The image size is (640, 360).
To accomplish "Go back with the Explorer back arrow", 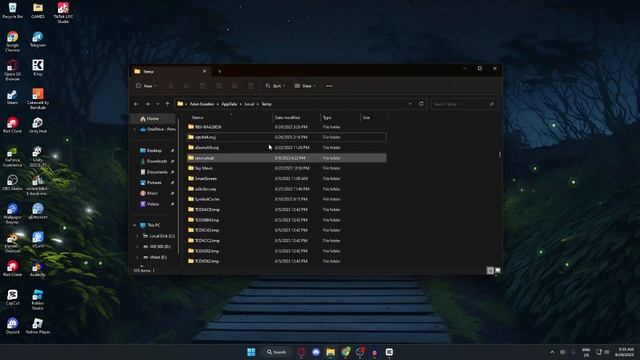I will [136, 104].
